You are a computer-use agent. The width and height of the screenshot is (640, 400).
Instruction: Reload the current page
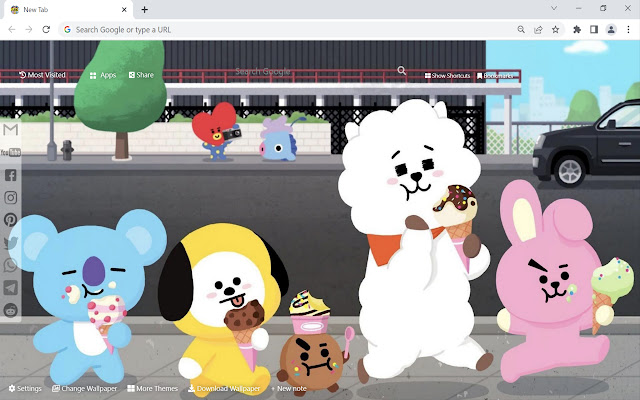pos(46,29)
